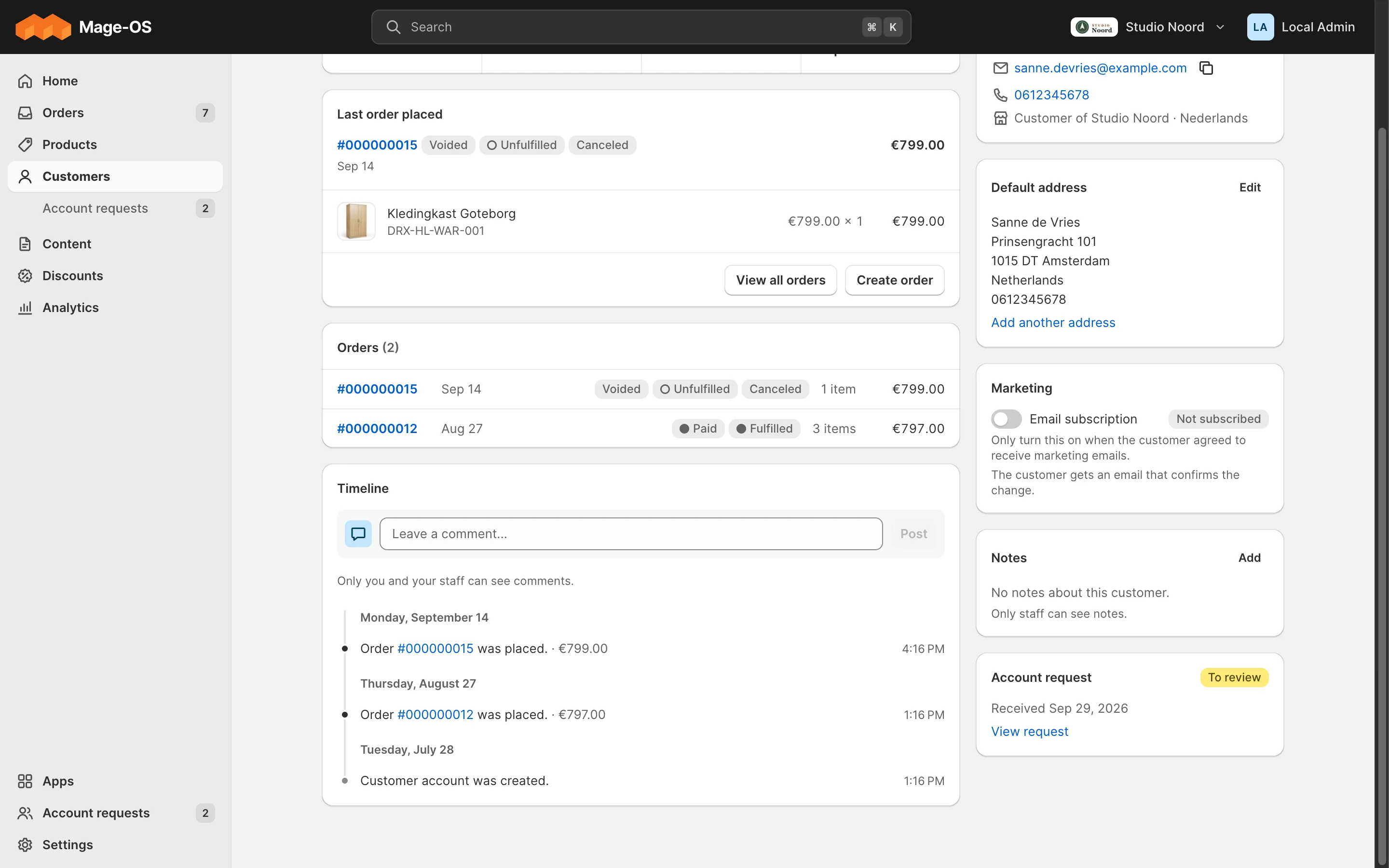Click the comment bubble icon in Timeline
Viewport: 1389px width, 868px height.
pyautogui.click(x=358, y=534)
